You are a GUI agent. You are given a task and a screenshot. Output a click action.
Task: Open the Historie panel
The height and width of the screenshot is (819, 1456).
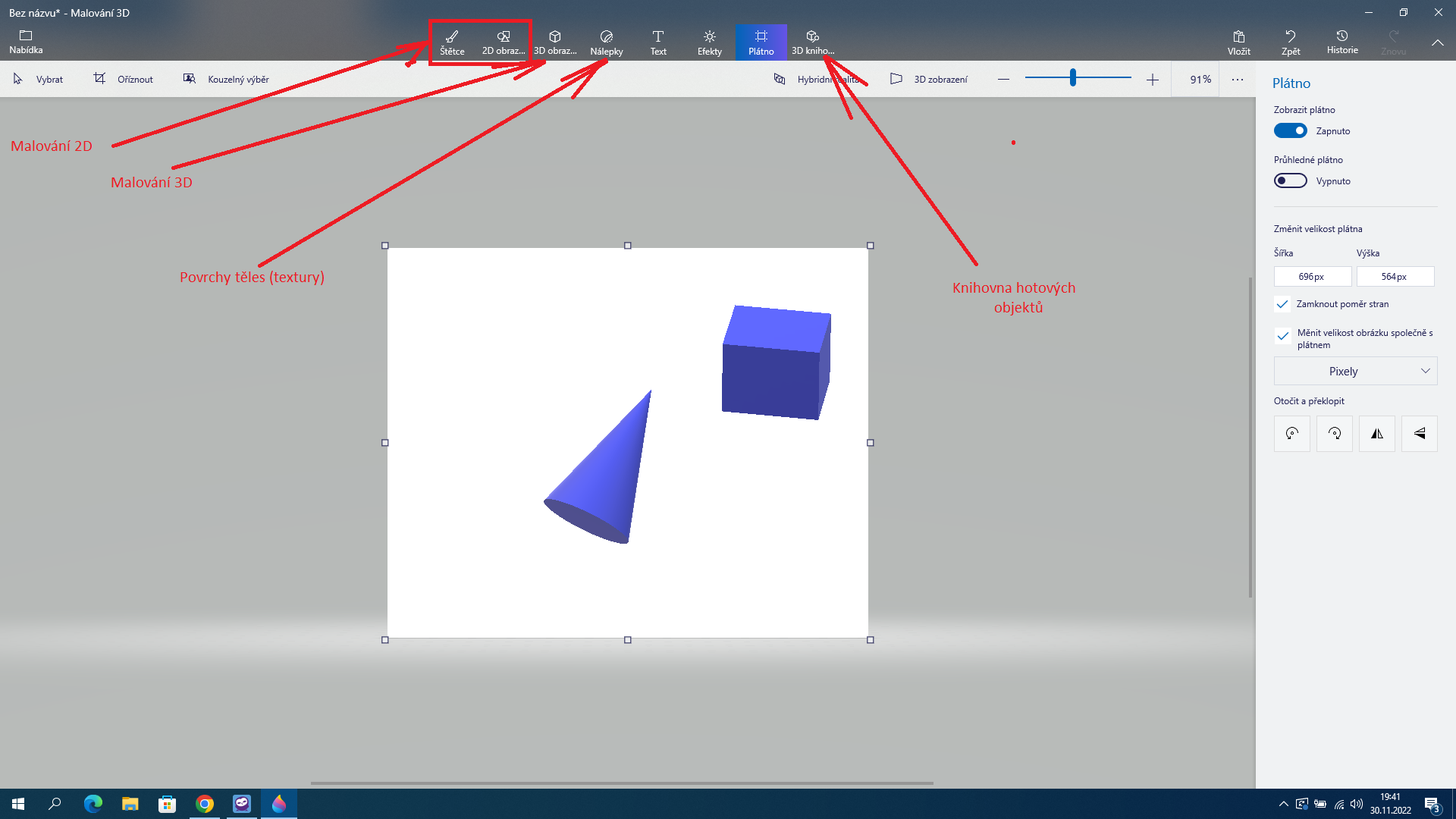coord(1342,42)
